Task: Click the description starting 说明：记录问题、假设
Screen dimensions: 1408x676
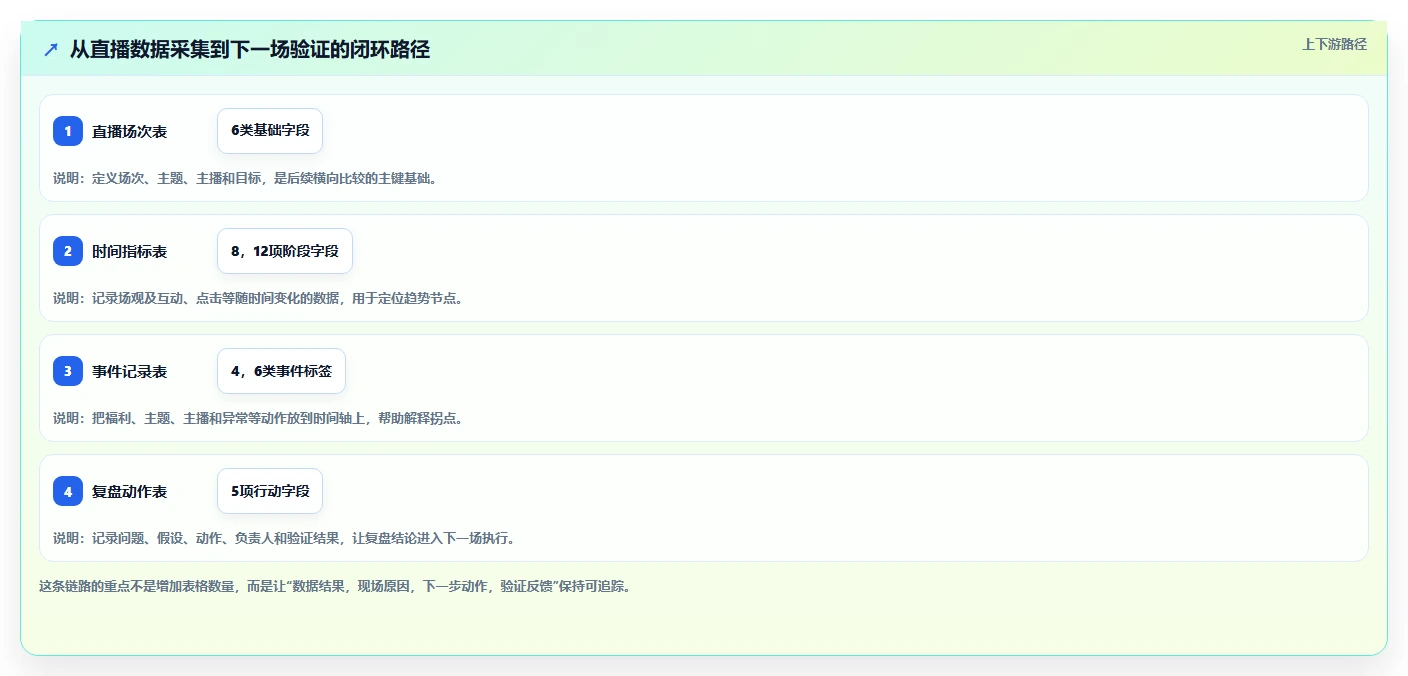Action: tap(284, 538)
